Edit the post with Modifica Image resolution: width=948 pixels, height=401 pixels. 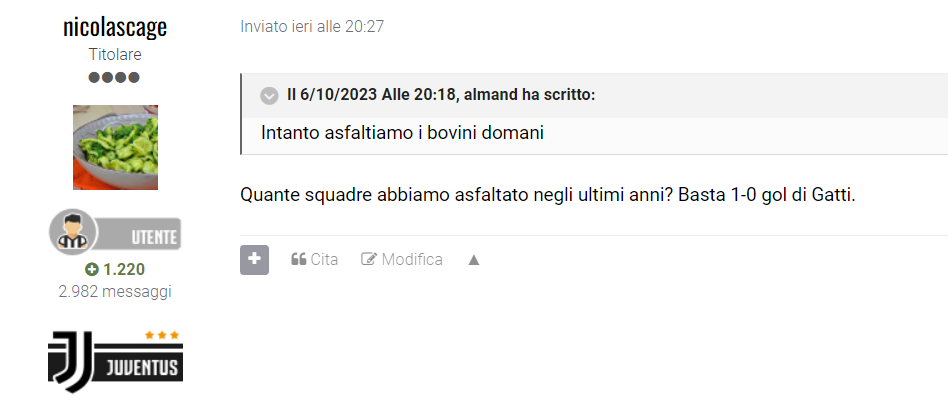pyautogui.click(x=402, y=259)
